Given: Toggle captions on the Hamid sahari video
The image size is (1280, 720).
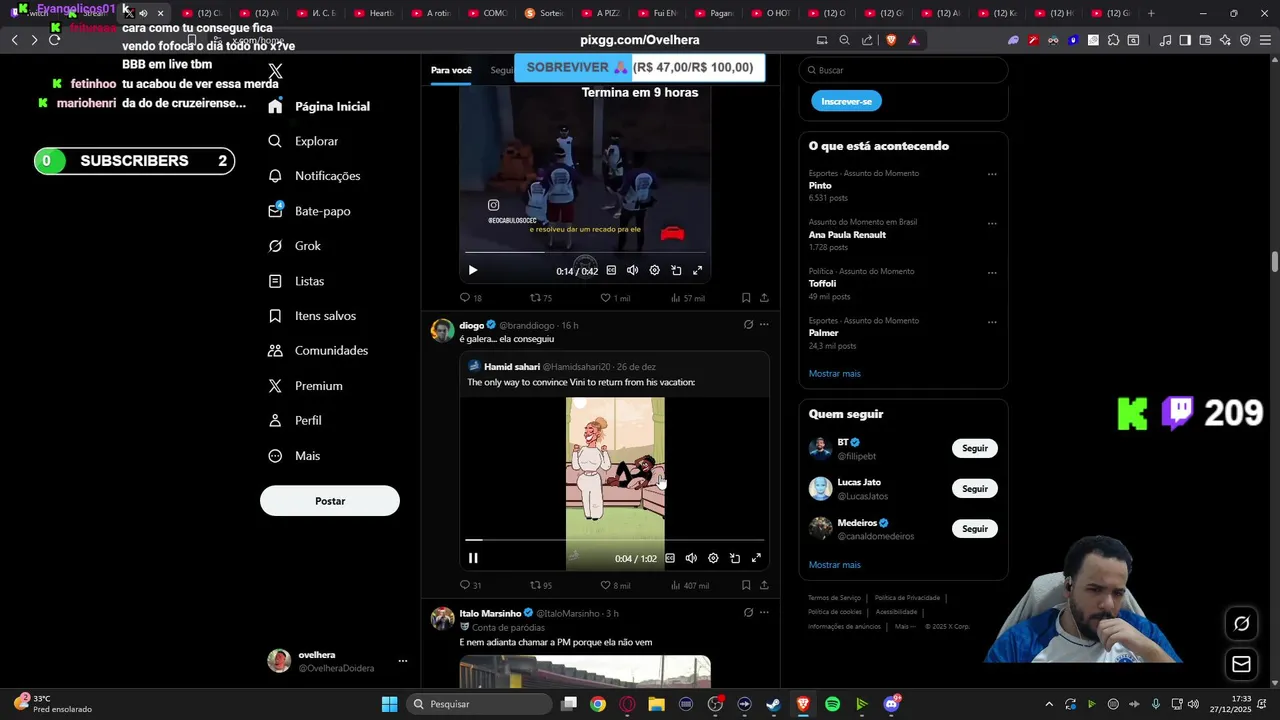Looking at the screenshot, I should pyautogui.click(x=670, y=558).
